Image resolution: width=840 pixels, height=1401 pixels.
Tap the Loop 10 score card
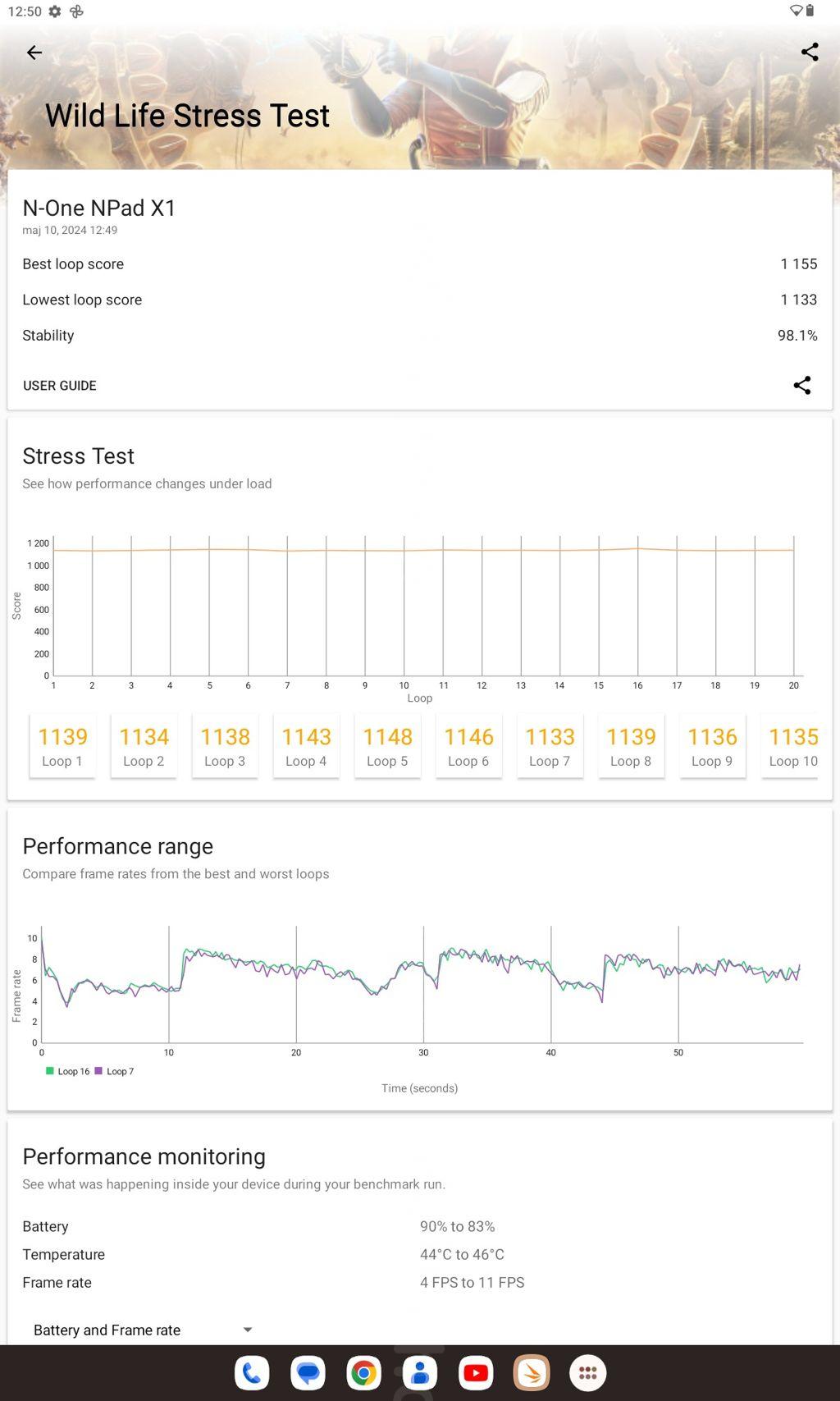(792, 746)
